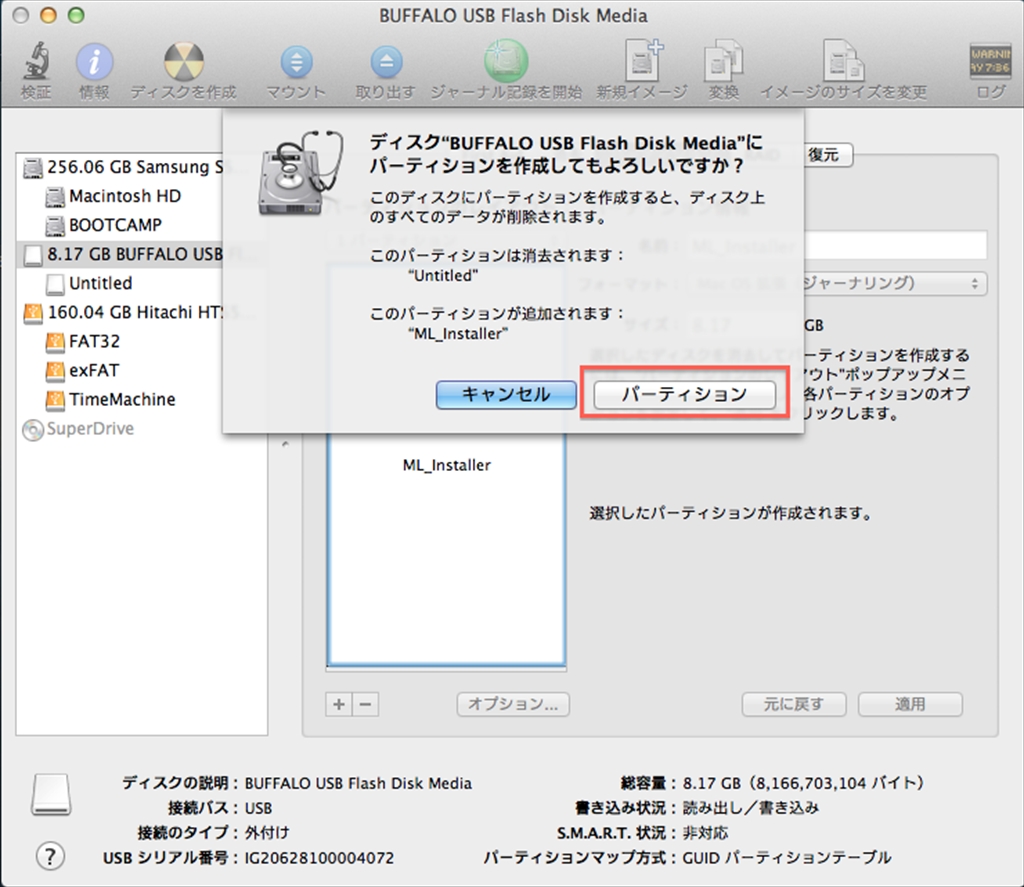The width and height of the screenshot is (1024, 887).
Task: Click the 検証 (Verify) microscope toolbar icon
Action: pyautogui.click(x=36, y=60)
